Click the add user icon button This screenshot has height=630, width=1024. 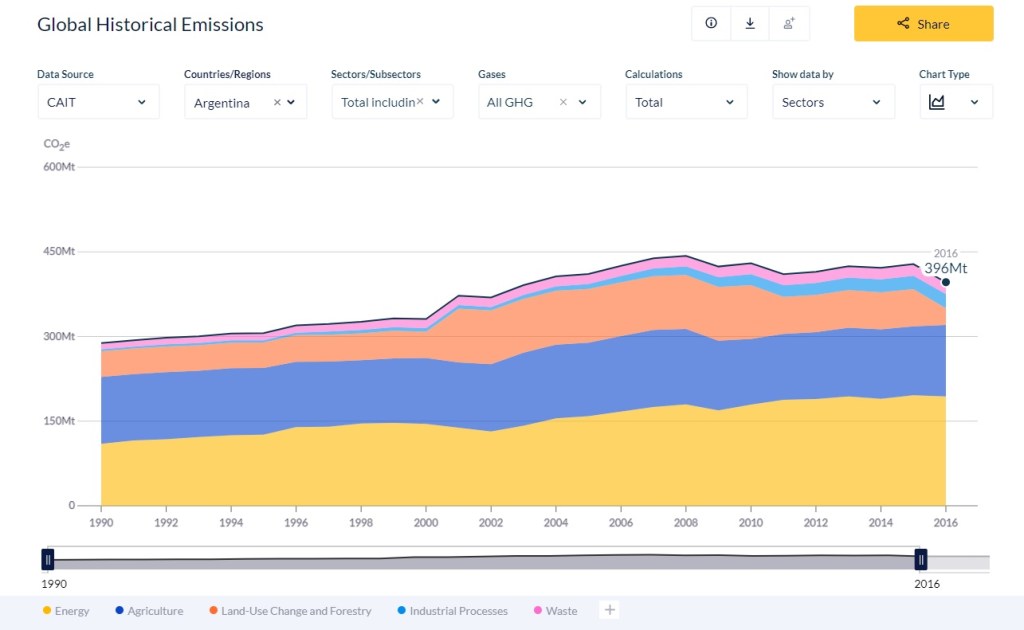click(x=789, y=23)
